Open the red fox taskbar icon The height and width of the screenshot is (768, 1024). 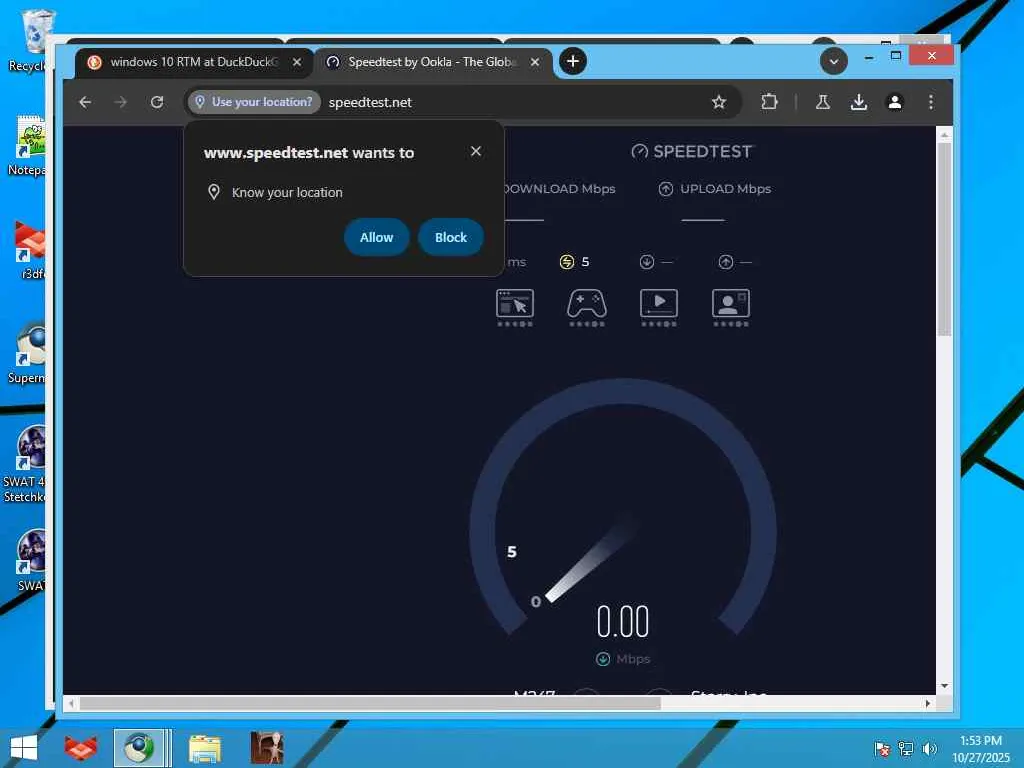81,748
